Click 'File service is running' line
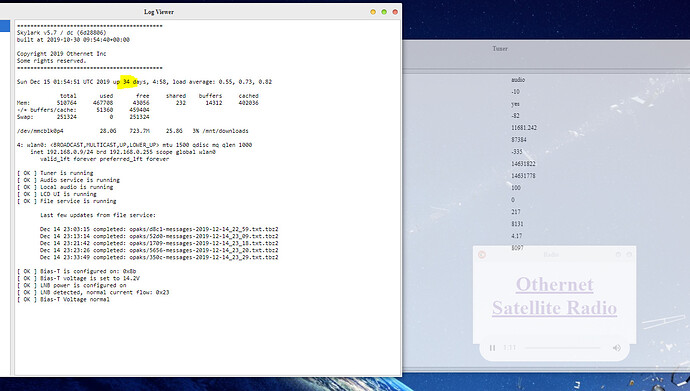Viewport: 690px width, 391px height. (x=66, y=201)
